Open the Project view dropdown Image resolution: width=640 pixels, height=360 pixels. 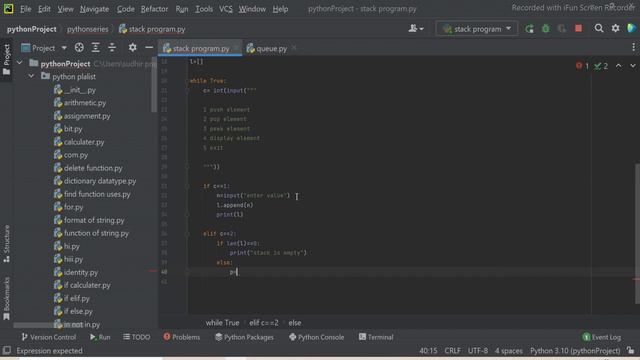(44, 48)
